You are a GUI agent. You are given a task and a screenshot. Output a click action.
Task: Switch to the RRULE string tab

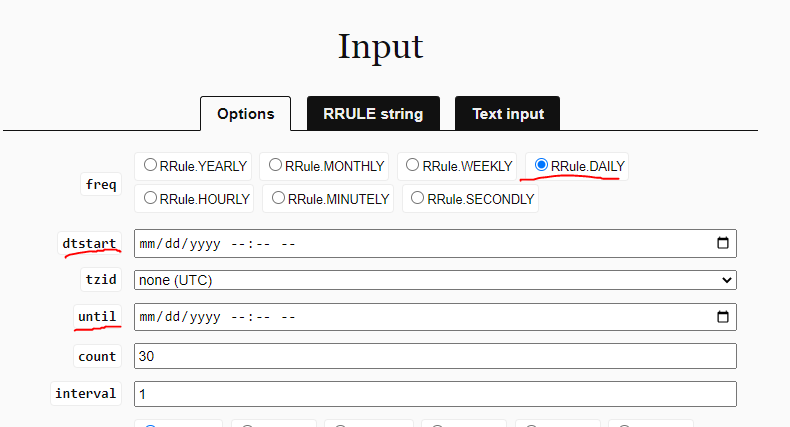[373, 114]
